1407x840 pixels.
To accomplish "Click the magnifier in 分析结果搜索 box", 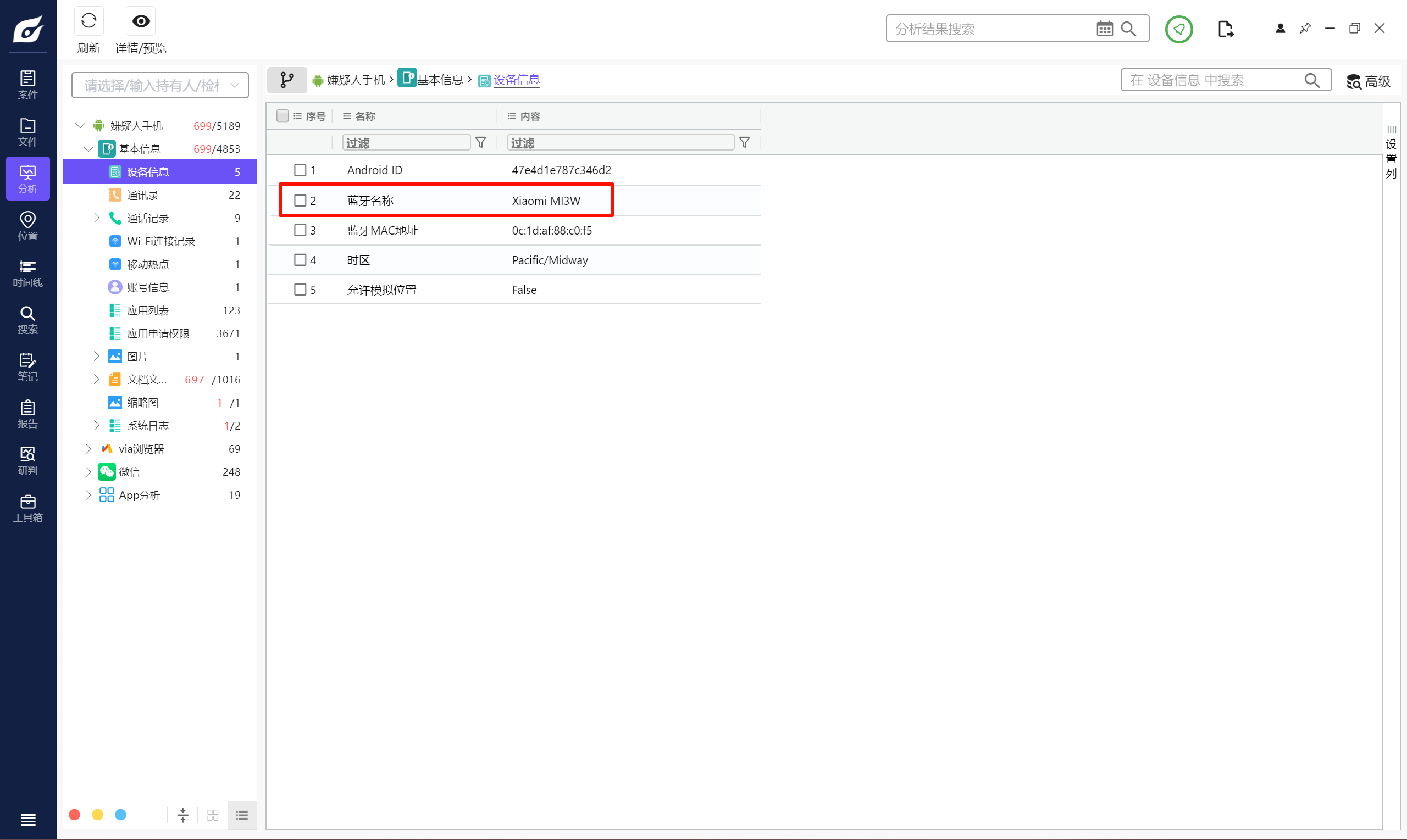I will click(x=1128, y=29).
